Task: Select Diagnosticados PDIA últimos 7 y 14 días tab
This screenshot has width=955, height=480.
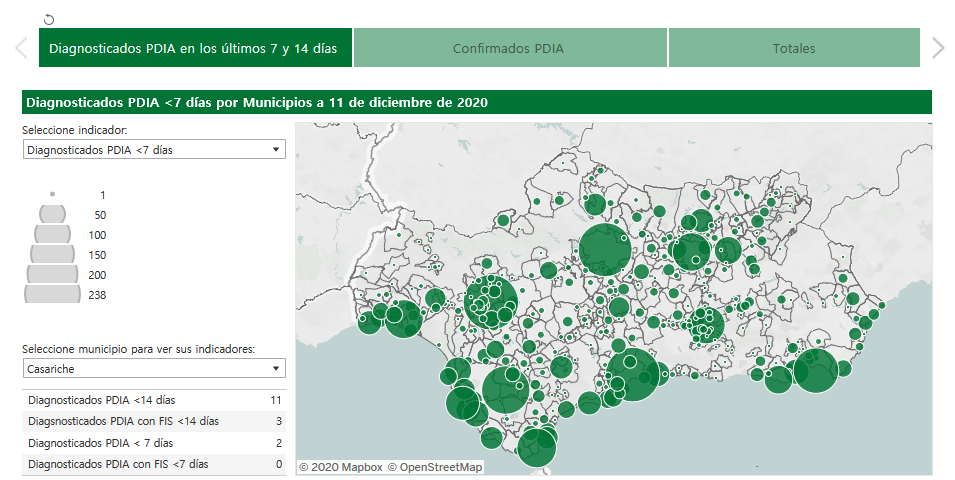Action: 194,48
